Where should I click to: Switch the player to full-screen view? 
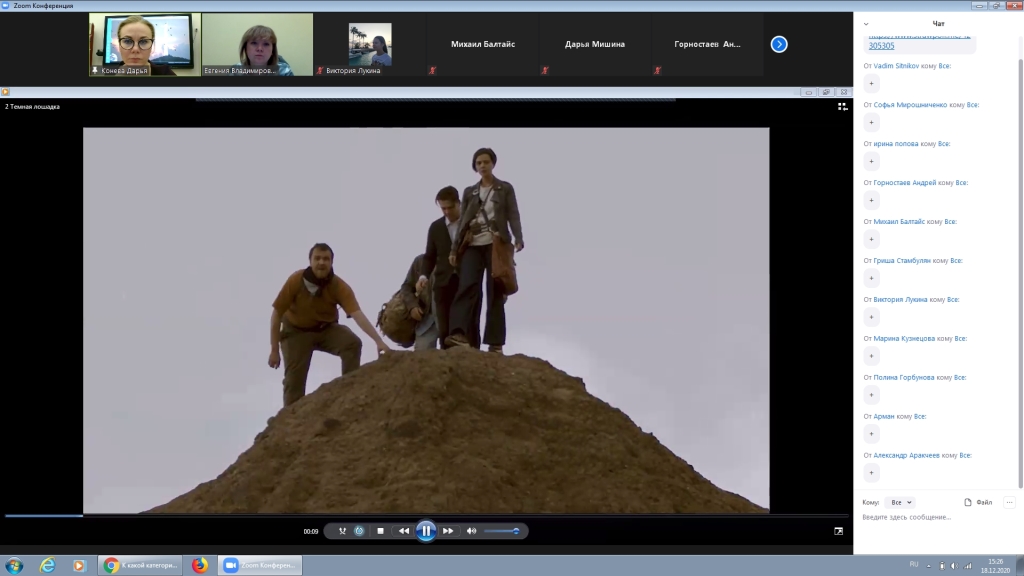(839, 531)
